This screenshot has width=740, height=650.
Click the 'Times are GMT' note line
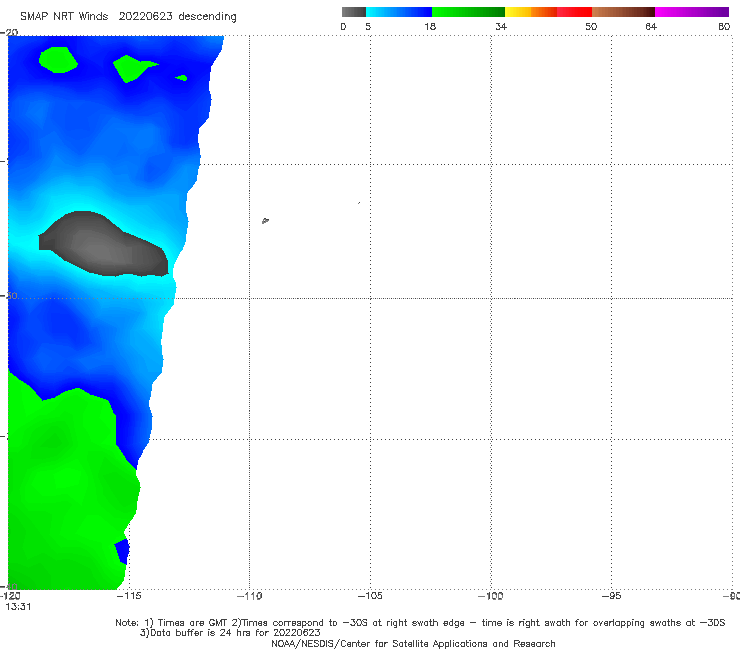click(420, 623)
